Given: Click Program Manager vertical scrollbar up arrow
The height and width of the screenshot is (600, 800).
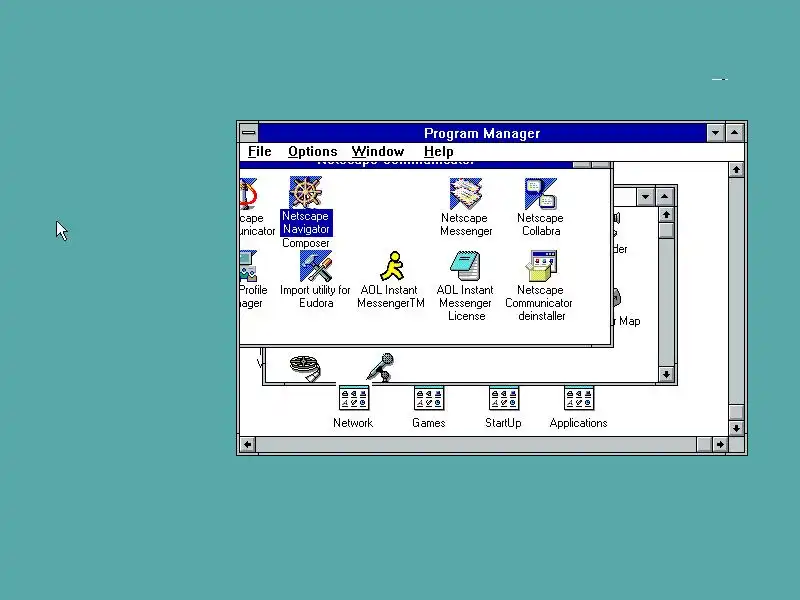Looking at the screenshot, I should pyautogui.click(x=736, y=170).
